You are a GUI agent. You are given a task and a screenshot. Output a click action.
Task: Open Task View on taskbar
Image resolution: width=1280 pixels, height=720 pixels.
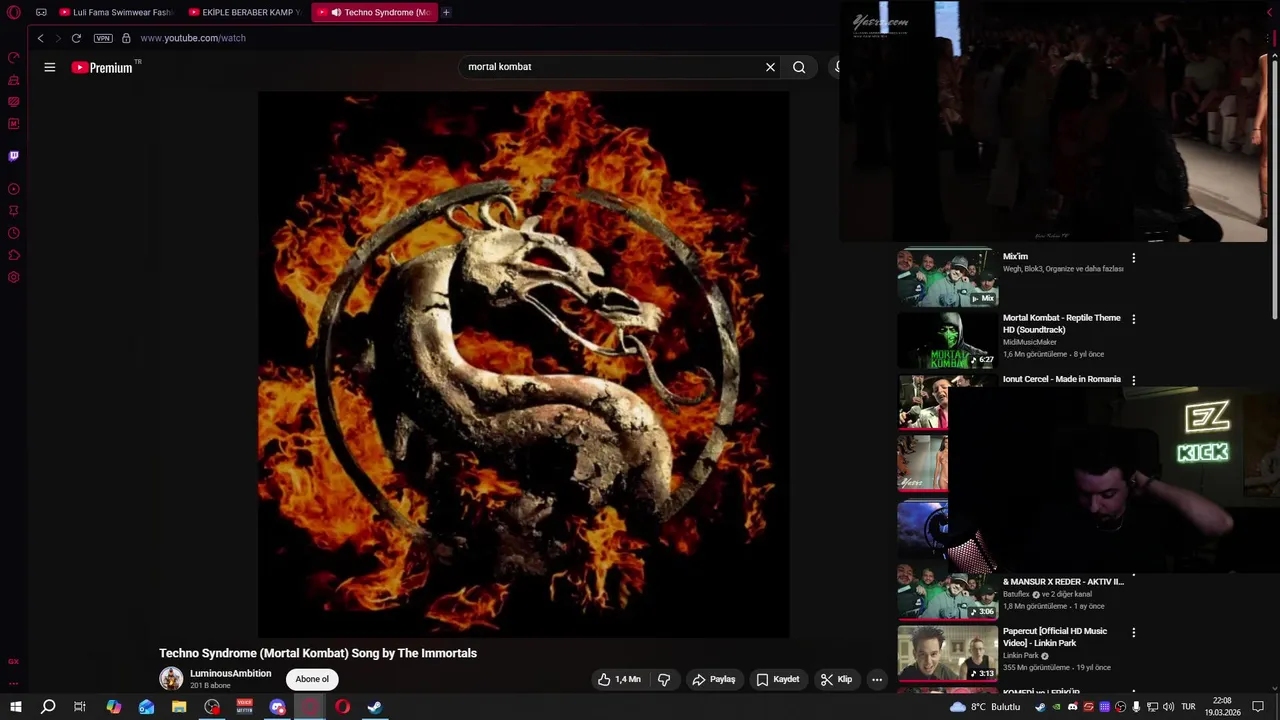[x=80, y=707]
